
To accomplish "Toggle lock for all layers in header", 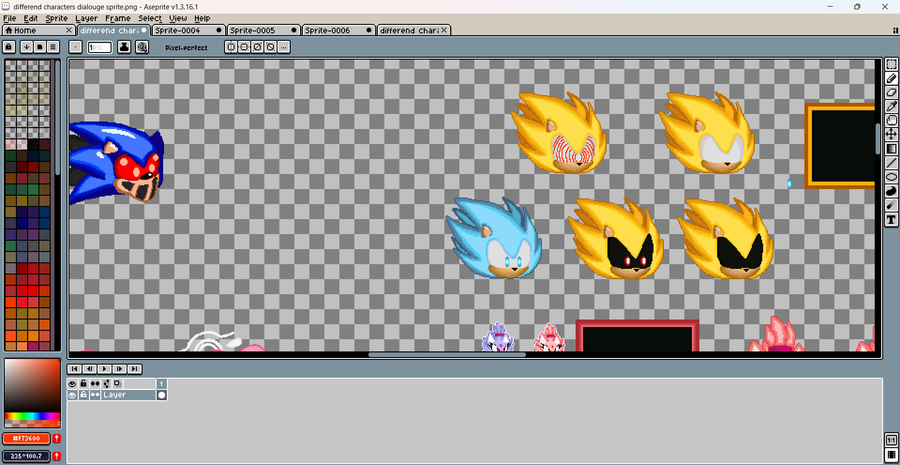I will coord(84,383).
